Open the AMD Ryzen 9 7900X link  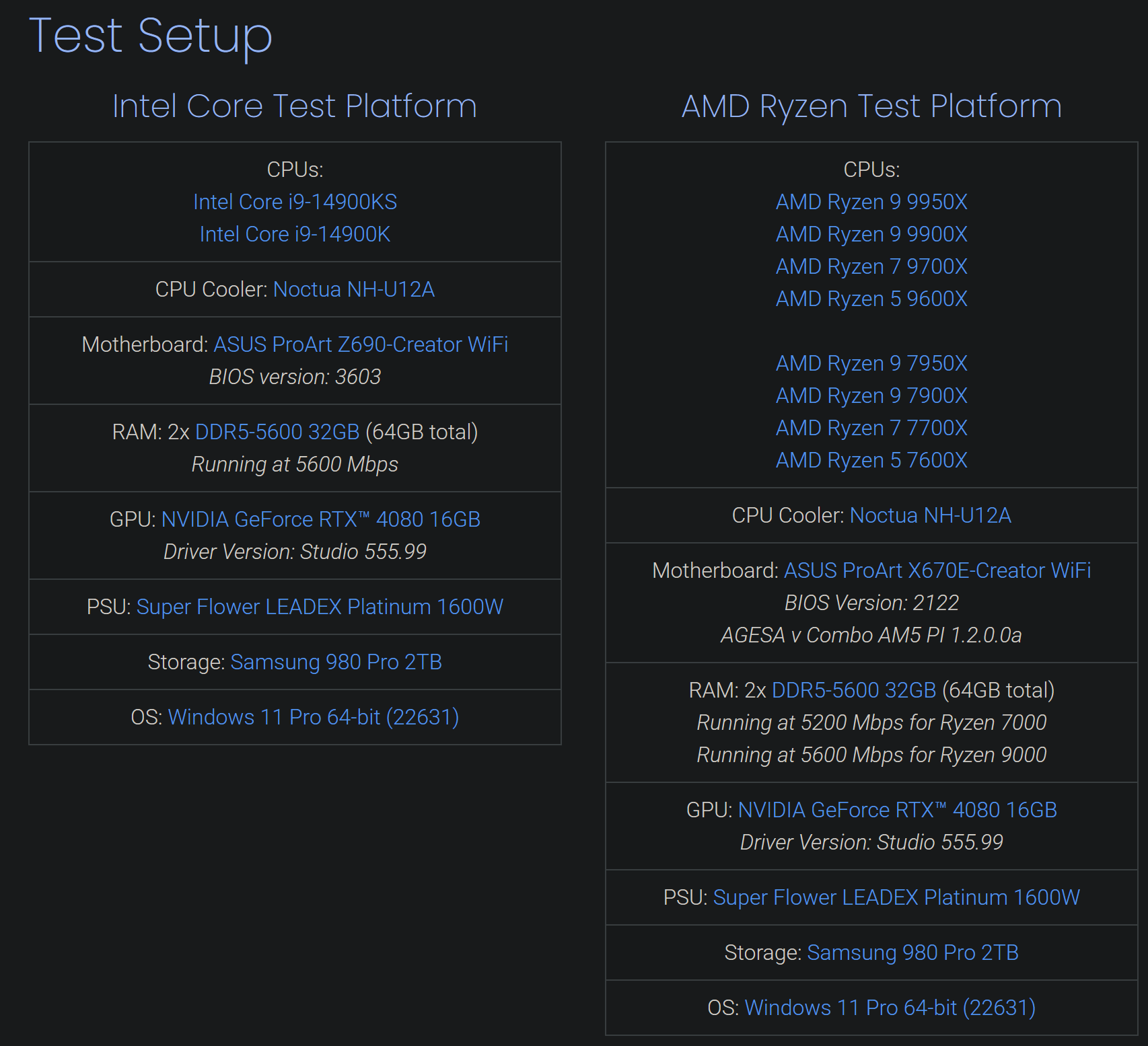click(x=871, y=396)
